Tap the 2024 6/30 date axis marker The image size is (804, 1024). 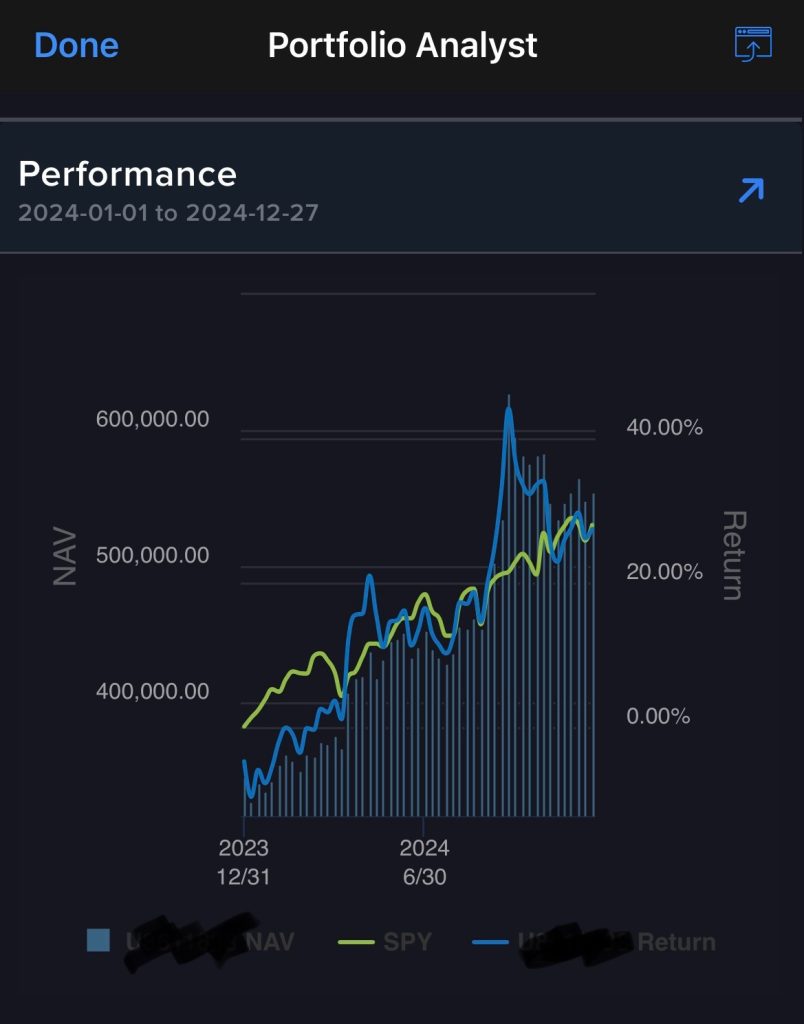424,862
